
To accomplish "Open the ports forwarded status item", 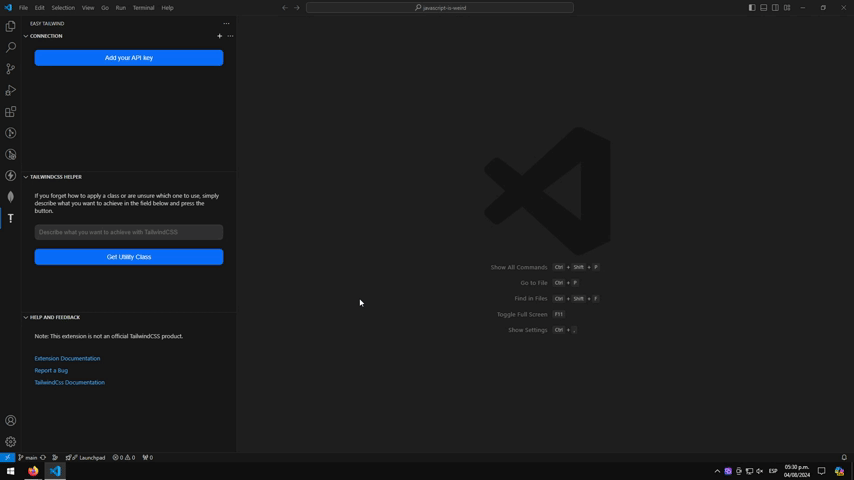I will coord(148,458).
